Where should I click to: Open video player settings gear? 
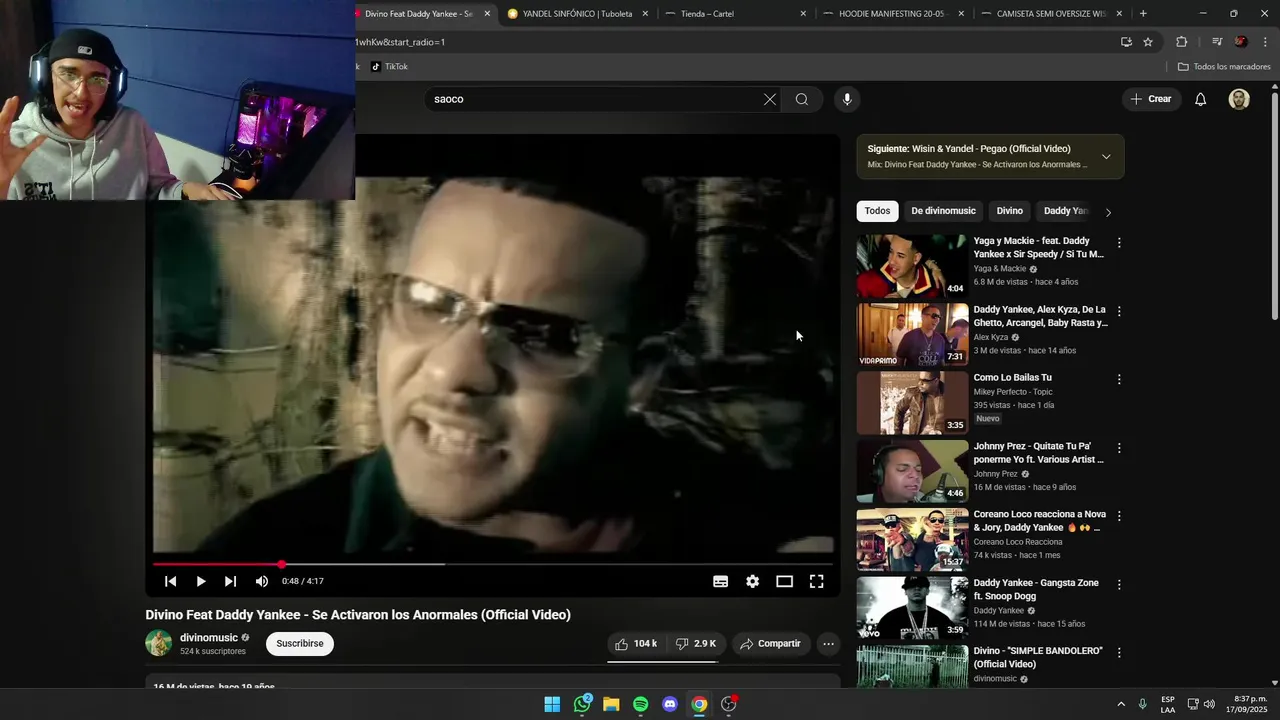point(752,581)
